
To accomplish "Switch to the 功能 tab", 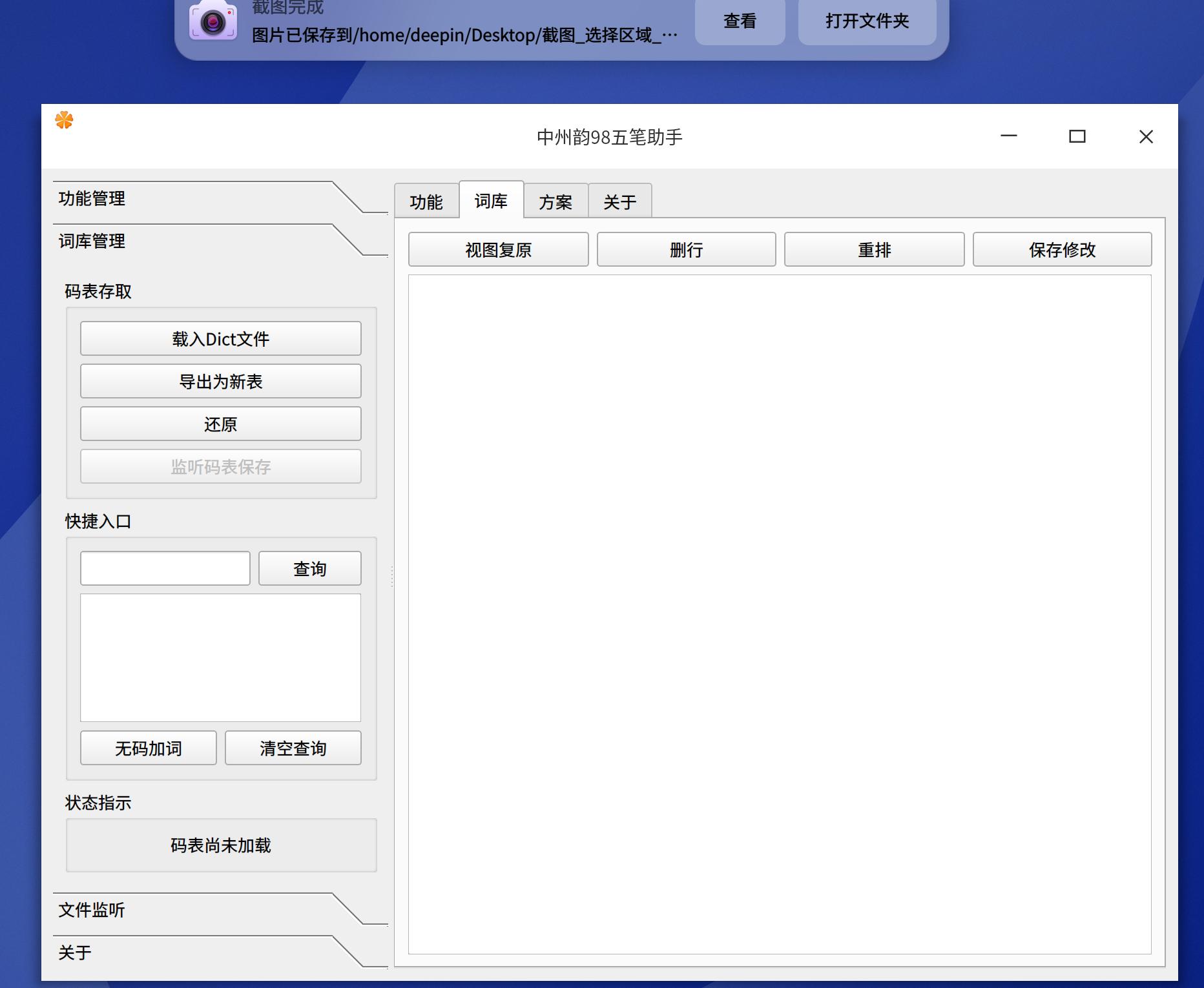I will 427,201.
